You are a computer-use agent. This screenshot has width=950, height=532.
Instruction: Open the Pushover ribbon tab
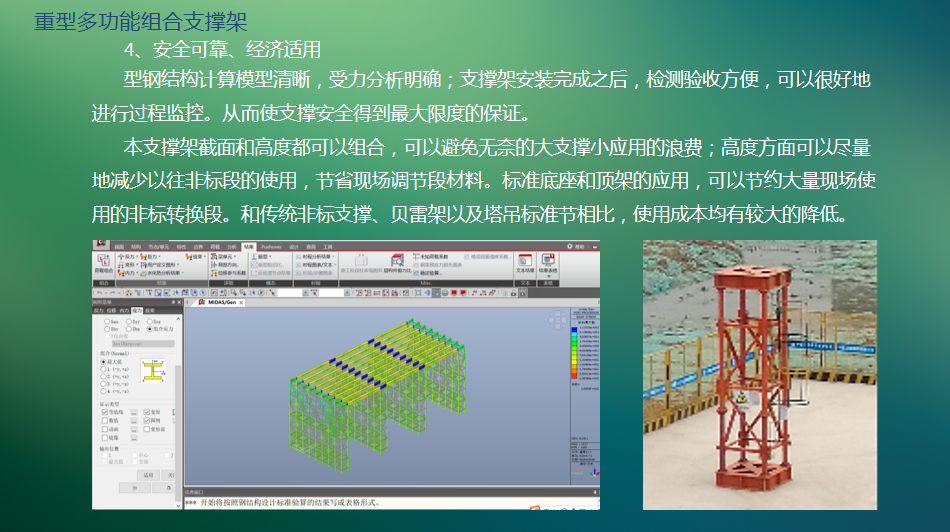(271, 247)
